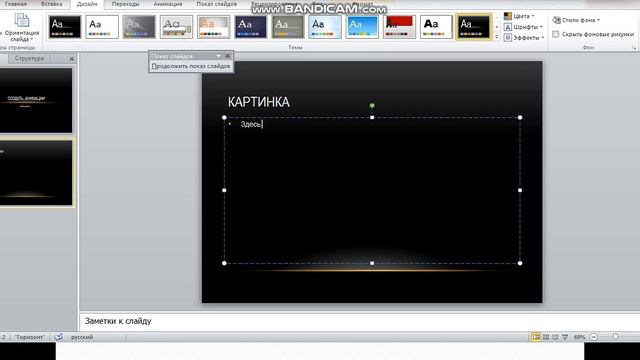Image resolution: width=640 pixels, height=360 pixels.
Task: Select the second slide thumbnail in the pane
Action: pos(36,173)
